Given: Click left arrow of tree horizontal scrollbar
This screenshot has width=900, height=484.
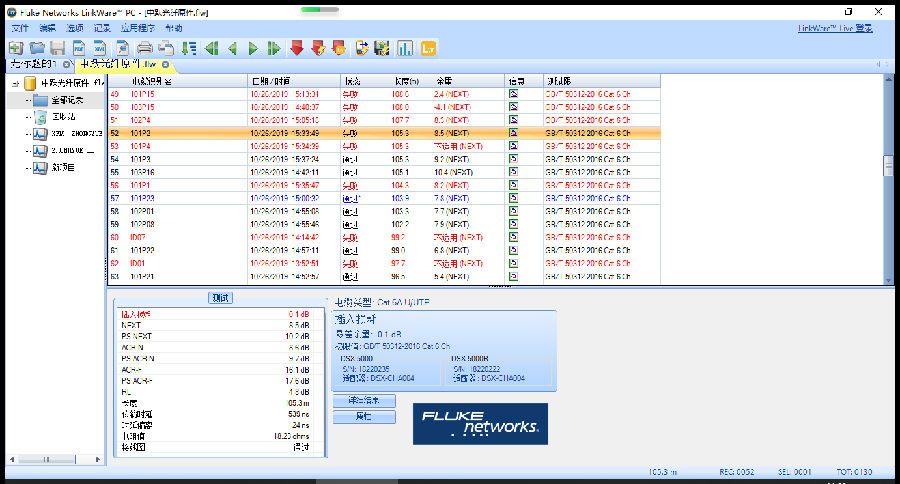Looking at the screenshot, I should (12, 459).
